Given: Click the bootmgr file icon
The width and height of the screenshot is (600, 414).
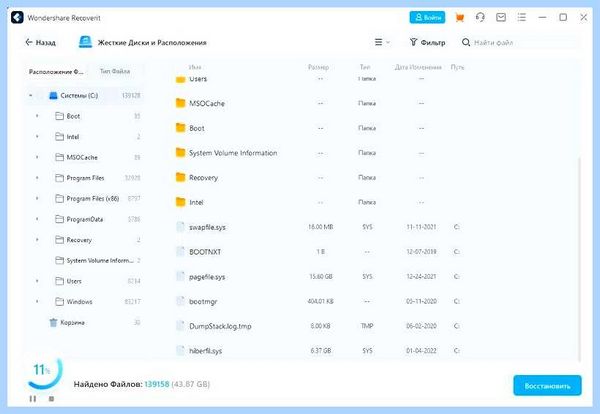Looking at the screenshot, I should click(x=180, y=301).
